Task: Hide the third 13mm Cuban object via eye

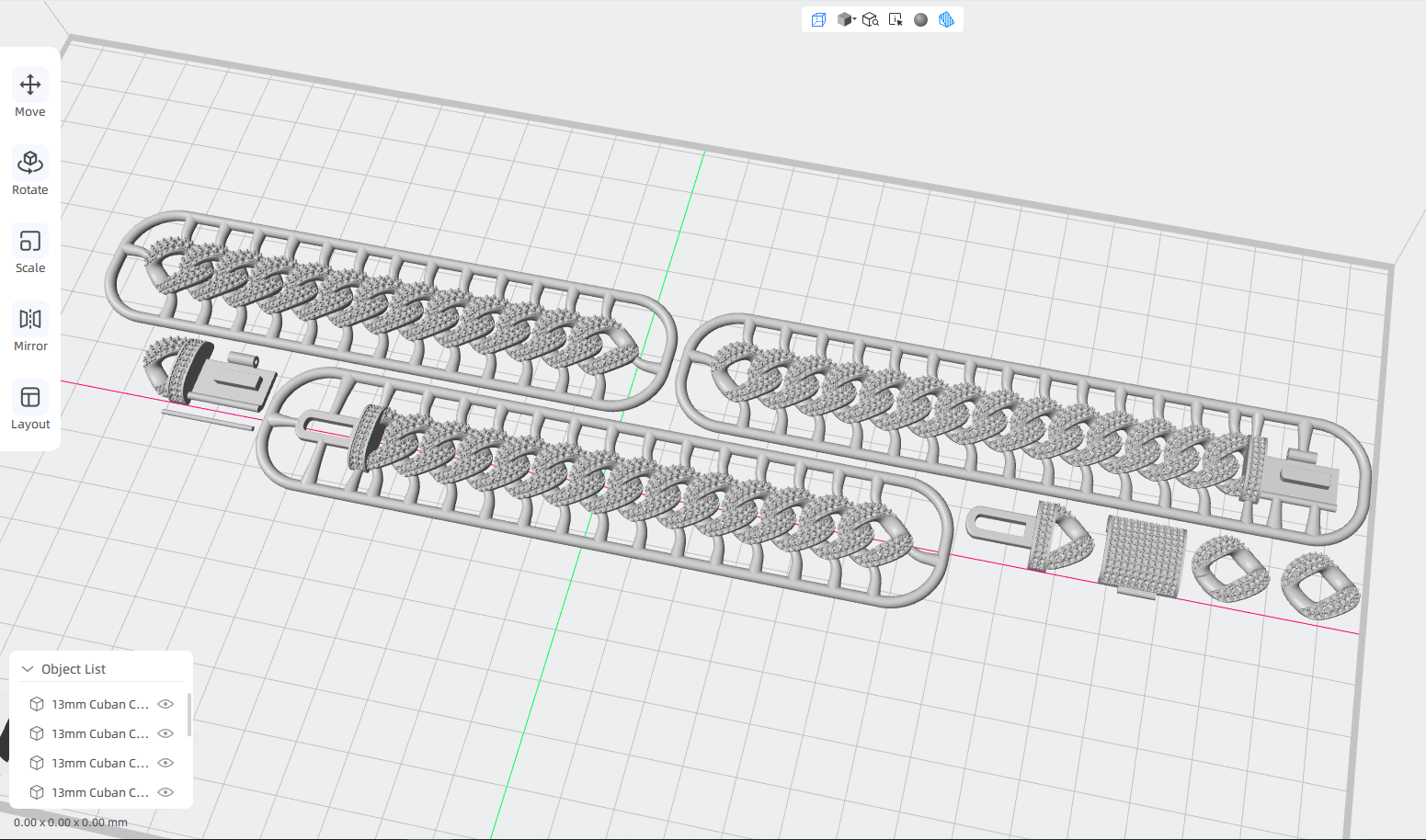Action: 165,763
